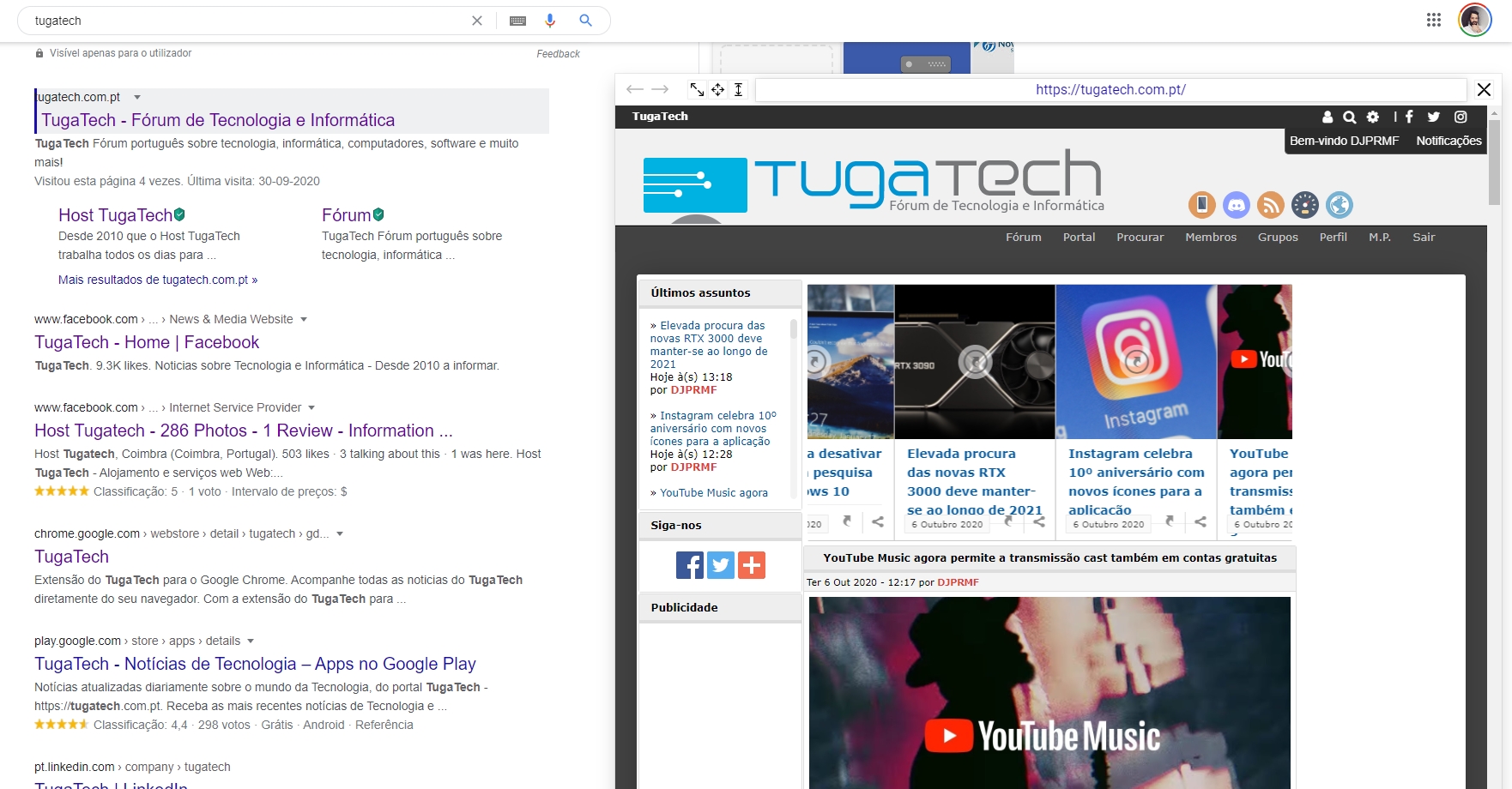Open TugaTech Facebook icon in top bar
Screen dimensions: 1512x789
(1409, 117)
